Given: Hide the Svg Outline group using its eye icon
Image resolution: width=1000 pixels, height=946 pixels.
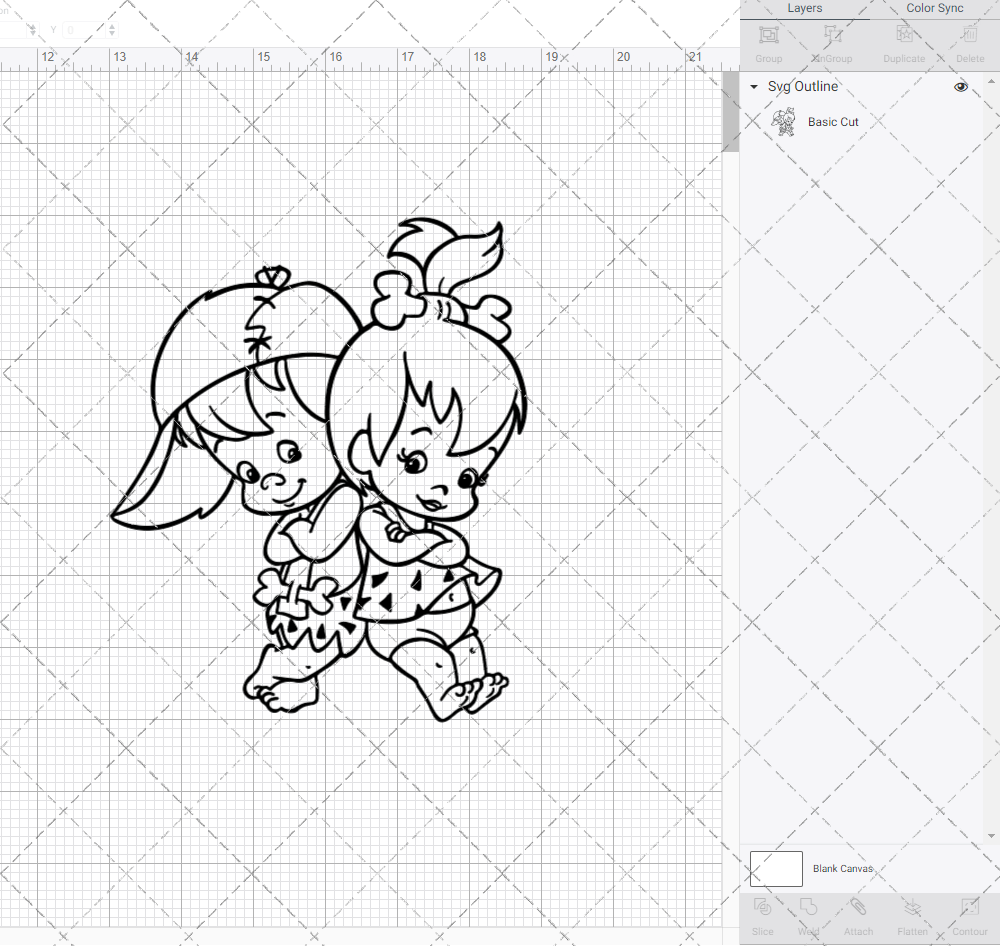Looking at the screenshot, I should pos(961,87).
